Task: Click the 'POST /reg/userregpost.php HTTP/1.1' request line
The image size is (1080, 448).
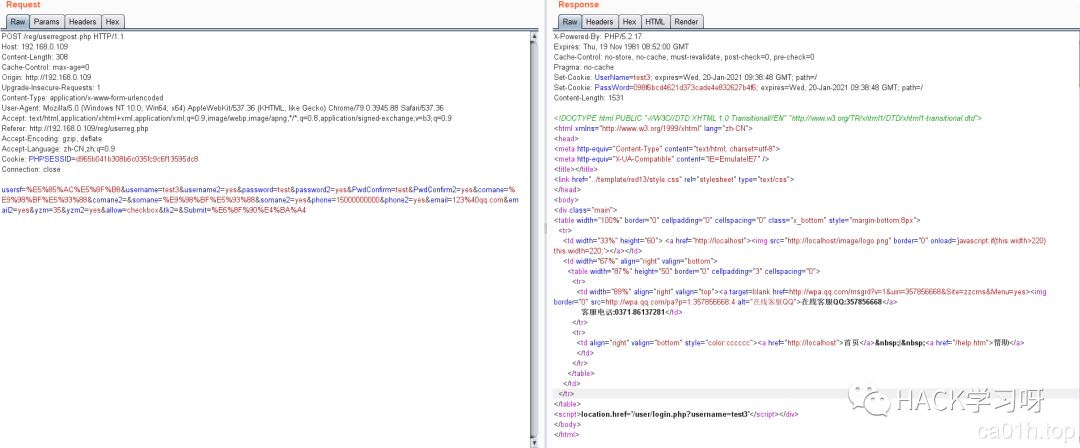Action: coord(63,36)
